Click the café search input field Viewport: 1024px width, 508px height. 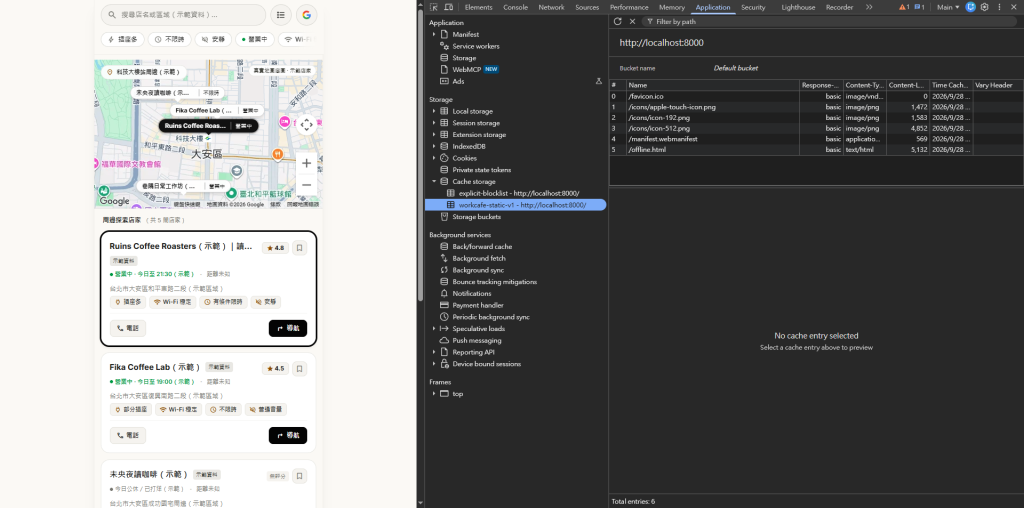click(184, 14)
